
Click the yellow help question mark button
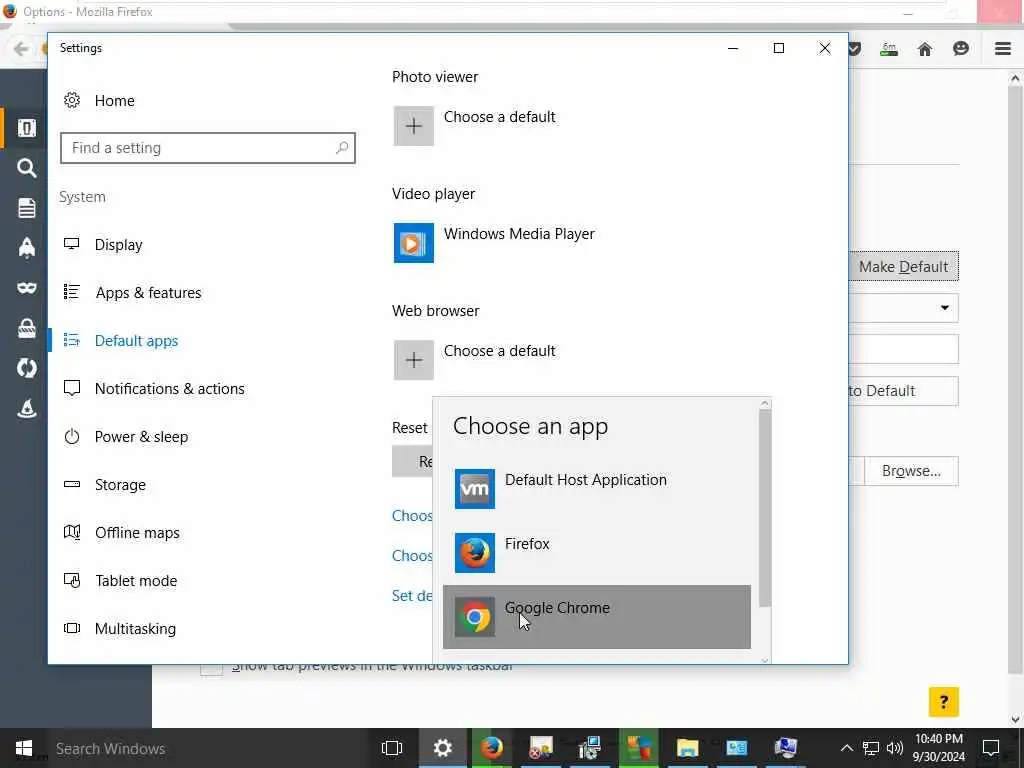point(944,702)
